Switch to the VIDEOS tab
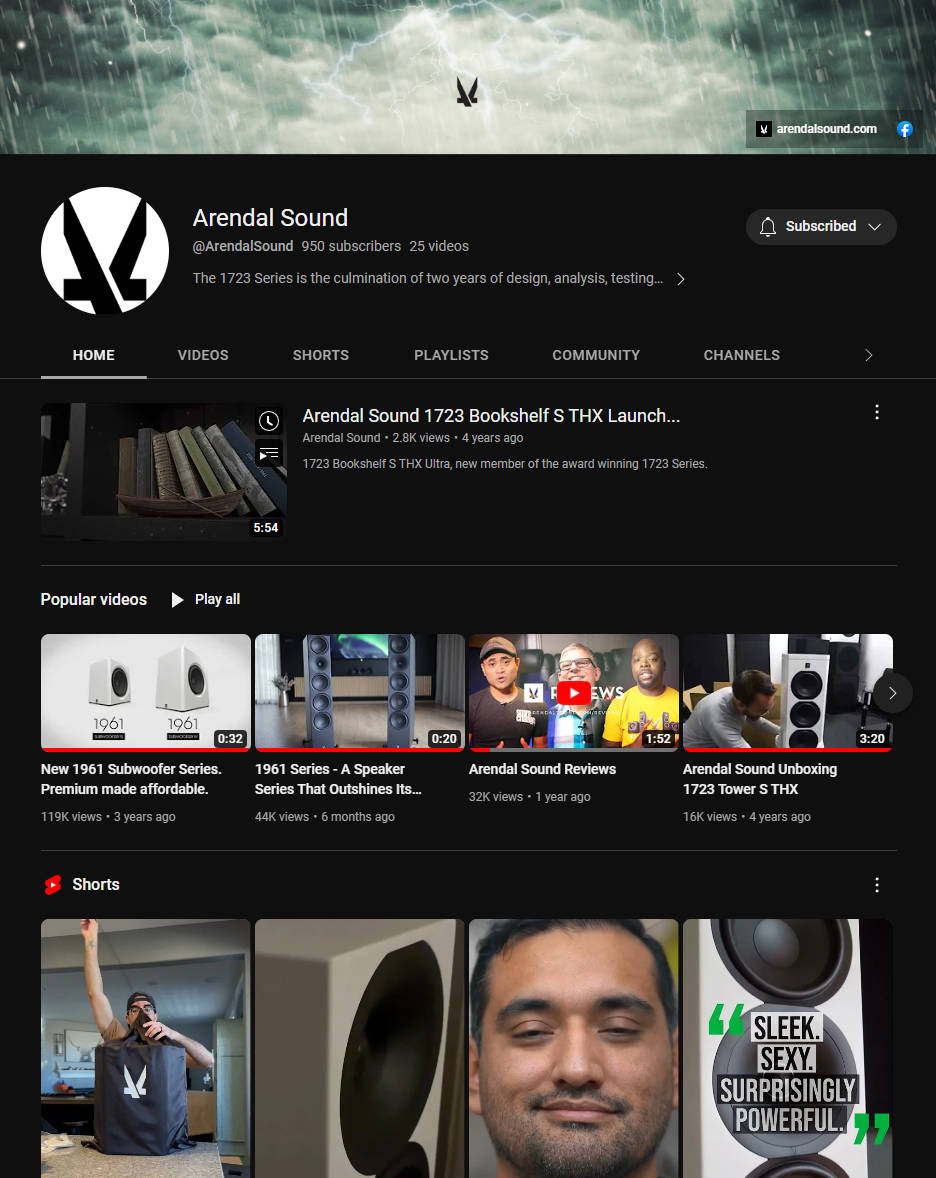 pyautogui.click(x=203, y=355)
